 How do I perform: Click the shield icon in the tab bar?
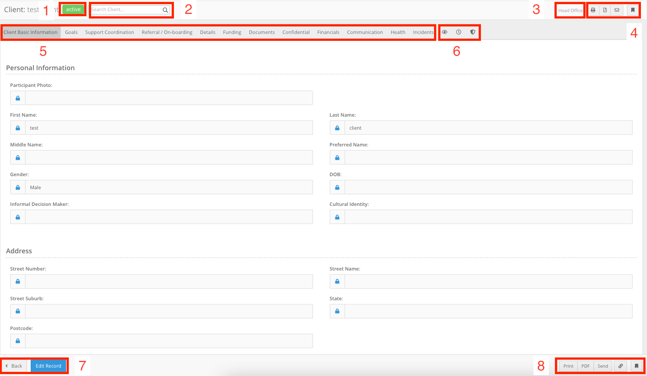473,32
